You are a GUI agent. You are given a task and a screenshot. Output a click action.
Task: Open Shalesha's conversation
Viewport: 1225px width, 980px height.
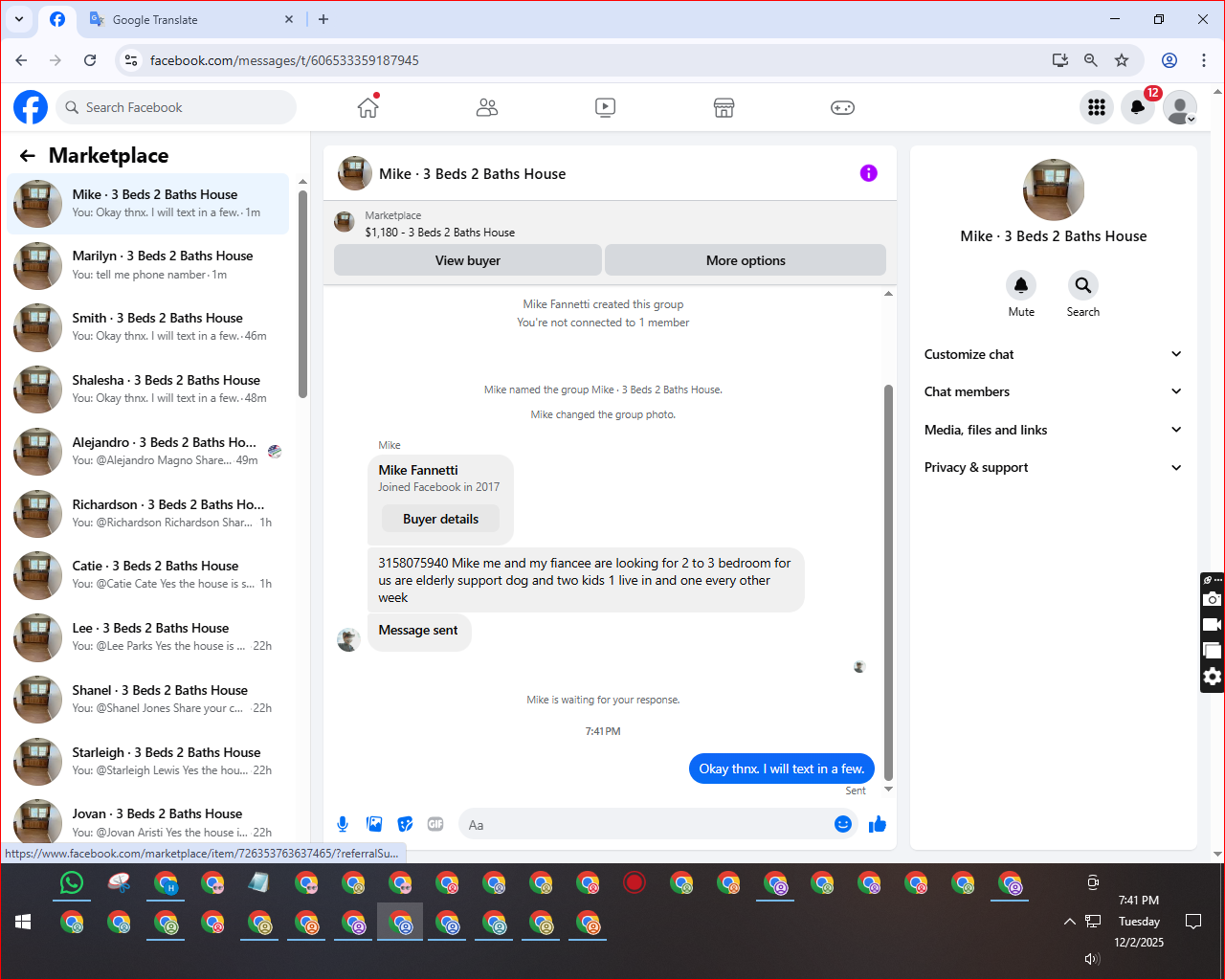(x=148, y=390)
